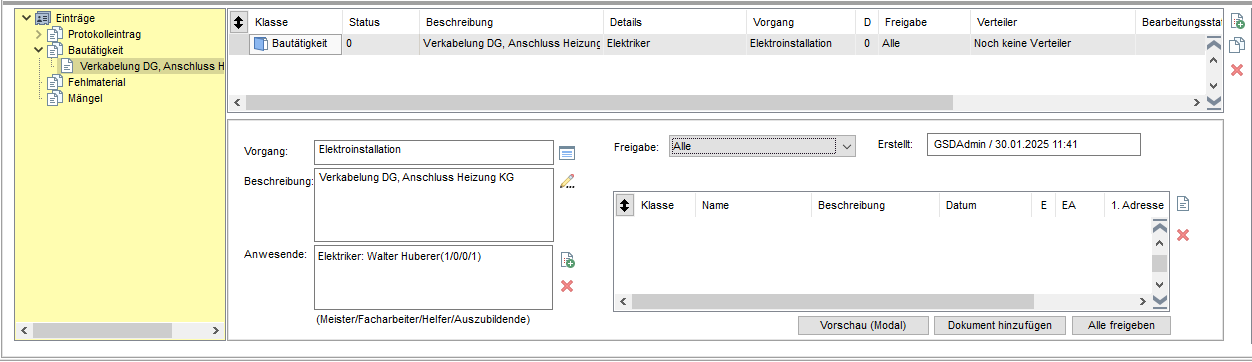
Task: Sort documents table by Name column
Action: pyautogui.click(x=753, y=204)
